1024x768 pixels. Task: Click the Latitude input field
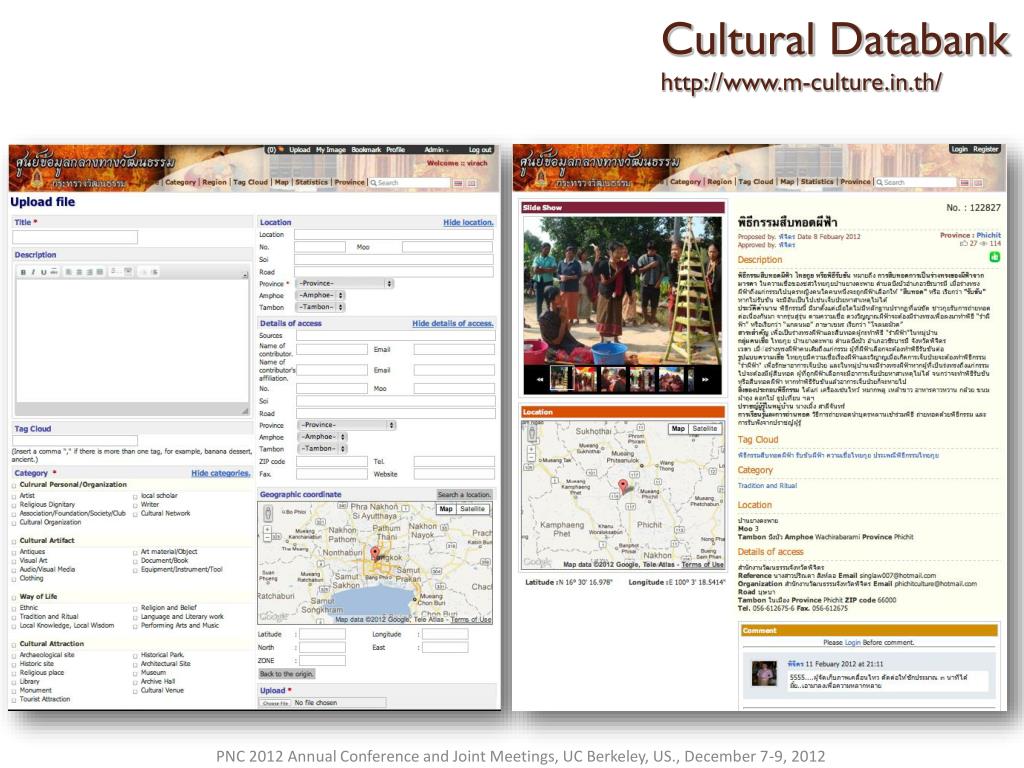[x=322, y=634]
